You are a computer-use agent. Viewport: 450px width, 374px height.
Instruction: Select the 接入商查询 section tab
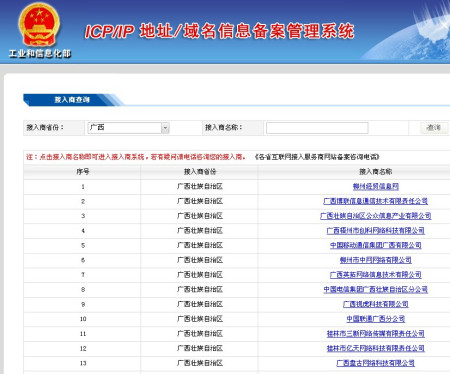pos(72,100)
